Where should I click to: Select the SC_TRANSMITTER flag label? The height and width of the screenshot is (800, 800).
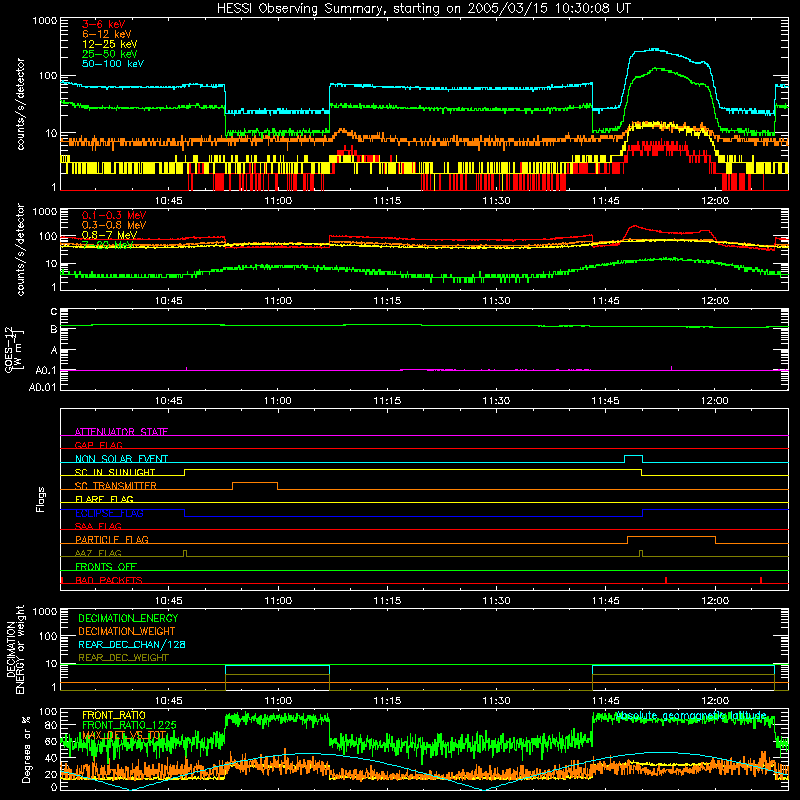(116, 485)
